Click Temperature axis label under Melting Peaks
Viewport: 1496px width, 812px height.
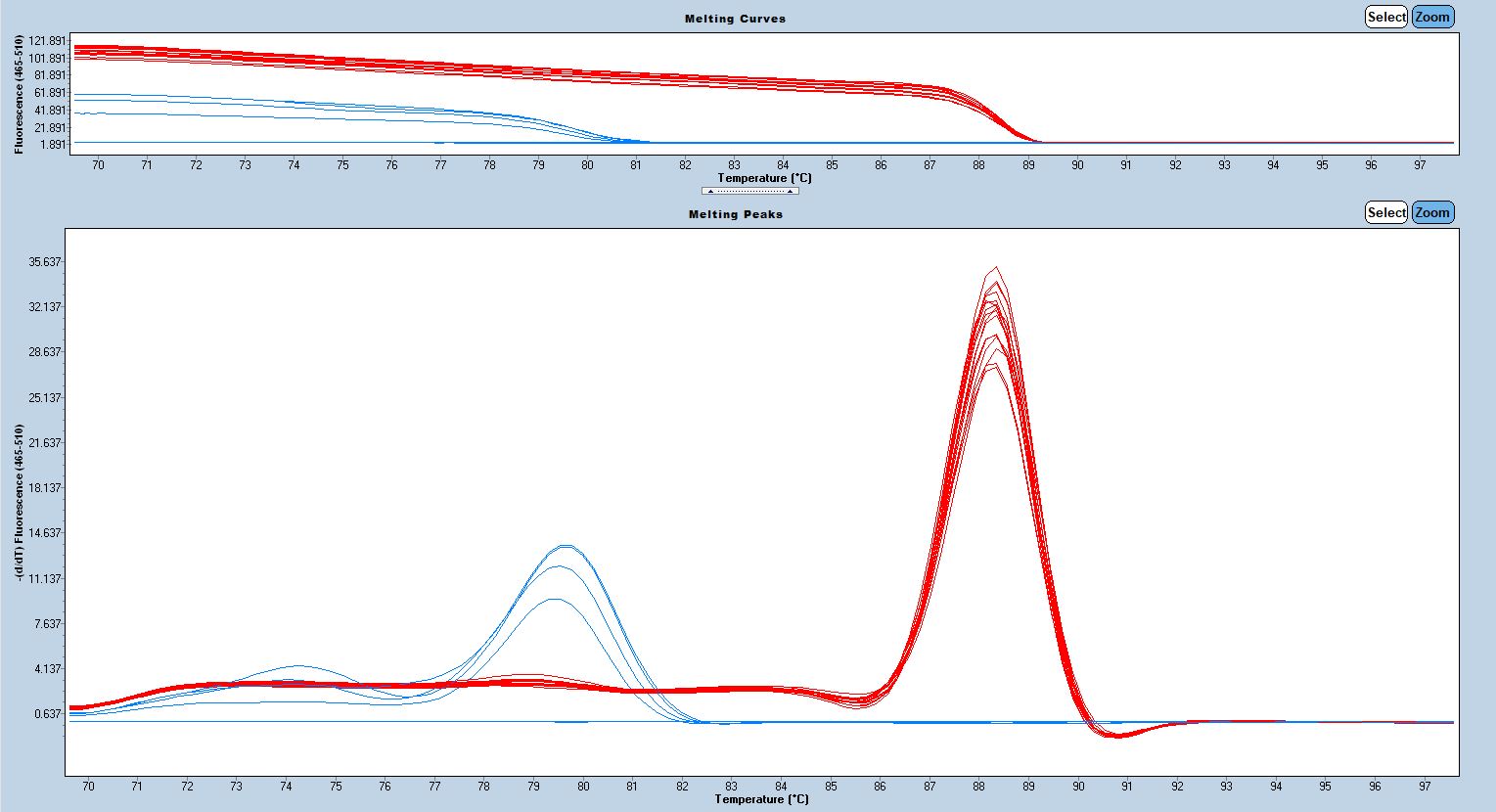point(761,799)
